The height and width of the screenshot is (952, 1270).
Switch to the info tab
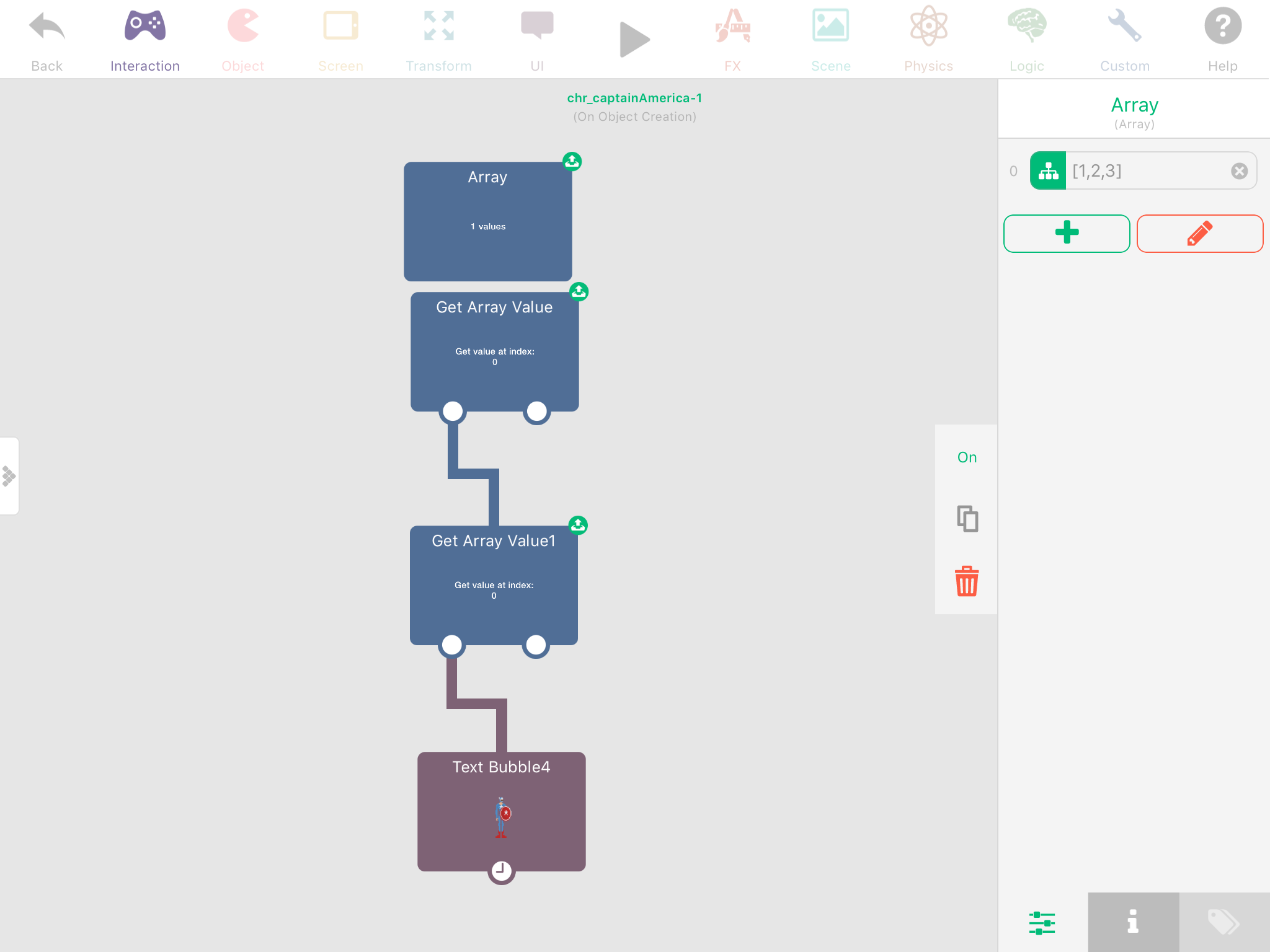coord(1133,922)
